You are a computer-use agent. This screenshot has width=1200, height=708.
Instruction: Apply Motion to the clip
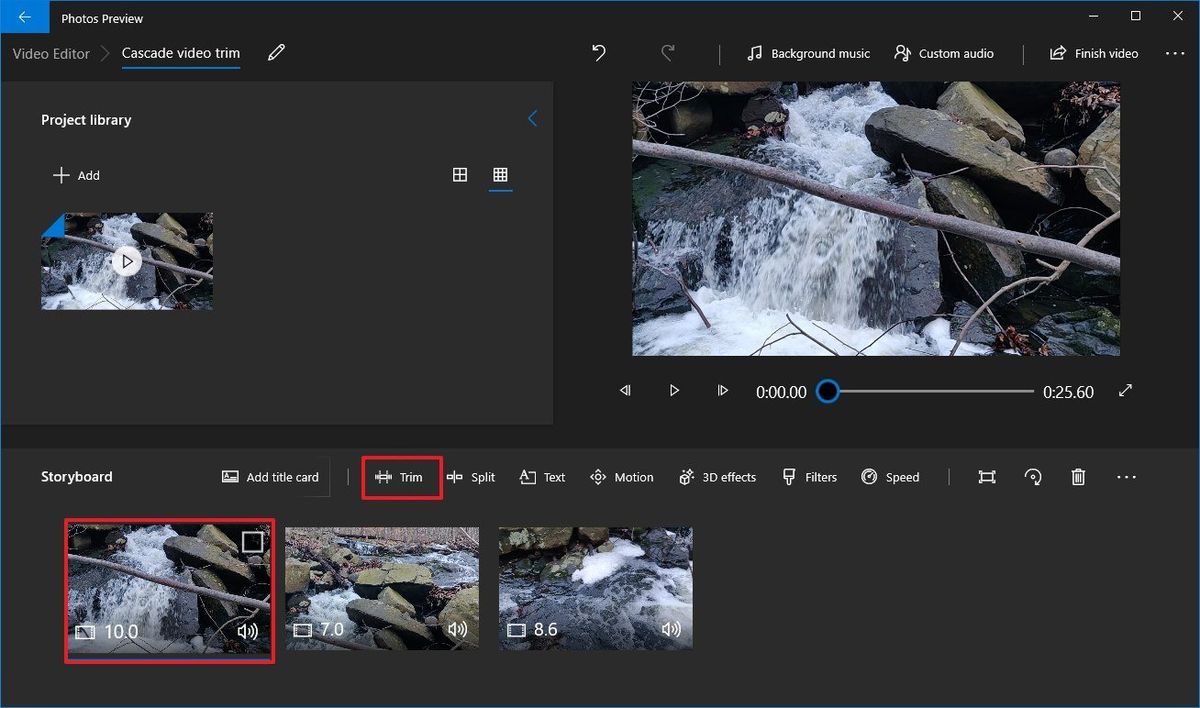pos(621,477)
